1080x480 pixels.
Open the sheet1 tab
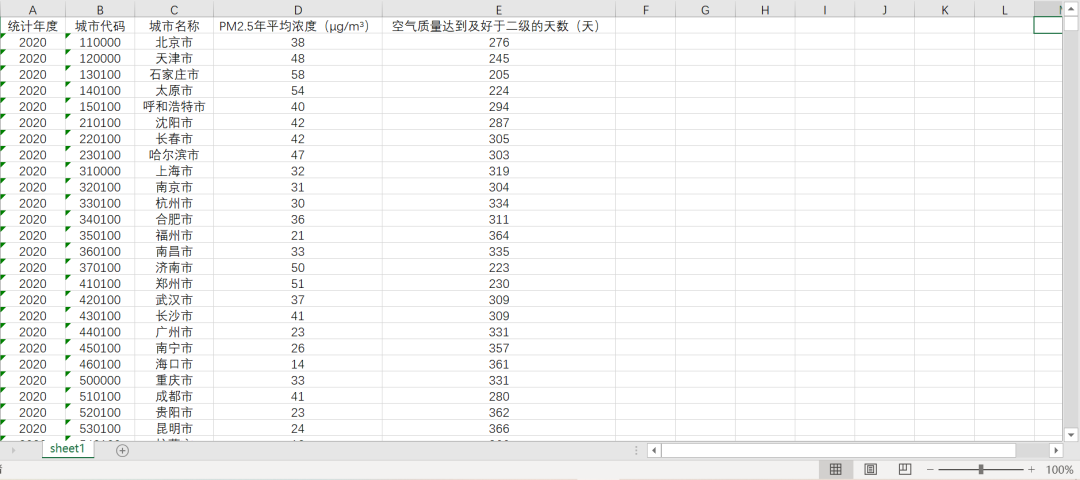click(x=68, y=449)
